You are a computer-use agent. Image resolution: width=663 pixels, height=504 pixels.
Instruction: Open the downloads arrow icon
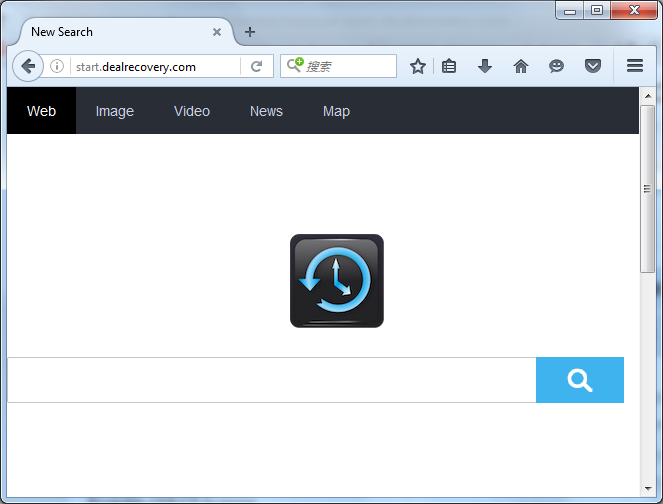pyautogui.click(x=485, y=66)
